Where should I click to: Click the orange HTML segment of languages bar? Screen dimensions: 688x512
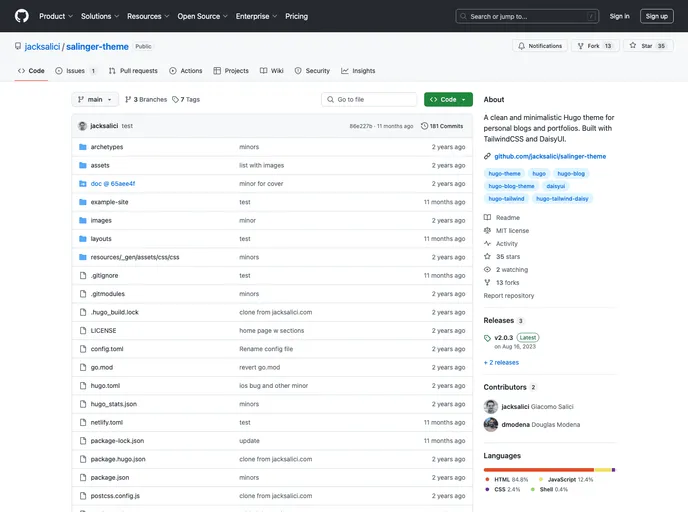[539, 470]
